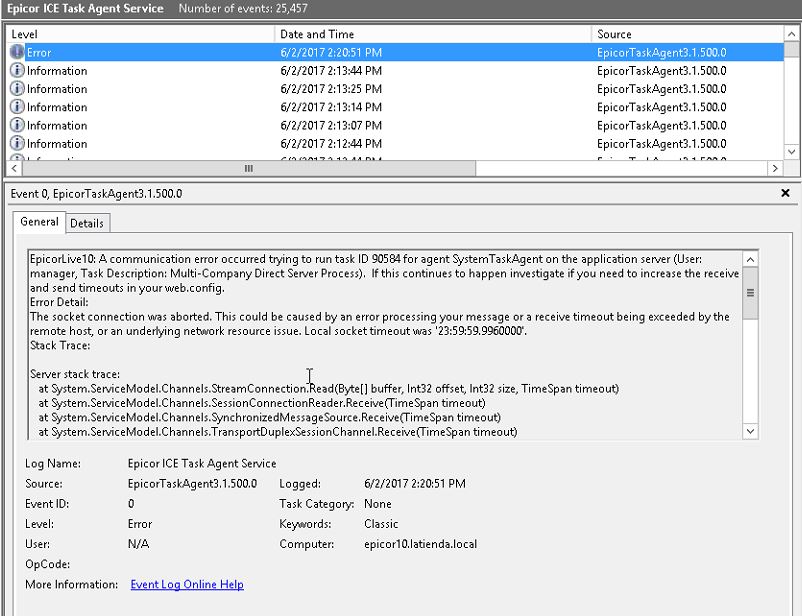Sort events by Source column
Viewport: 802px width, 616px height.
click(x=687, y=34)
